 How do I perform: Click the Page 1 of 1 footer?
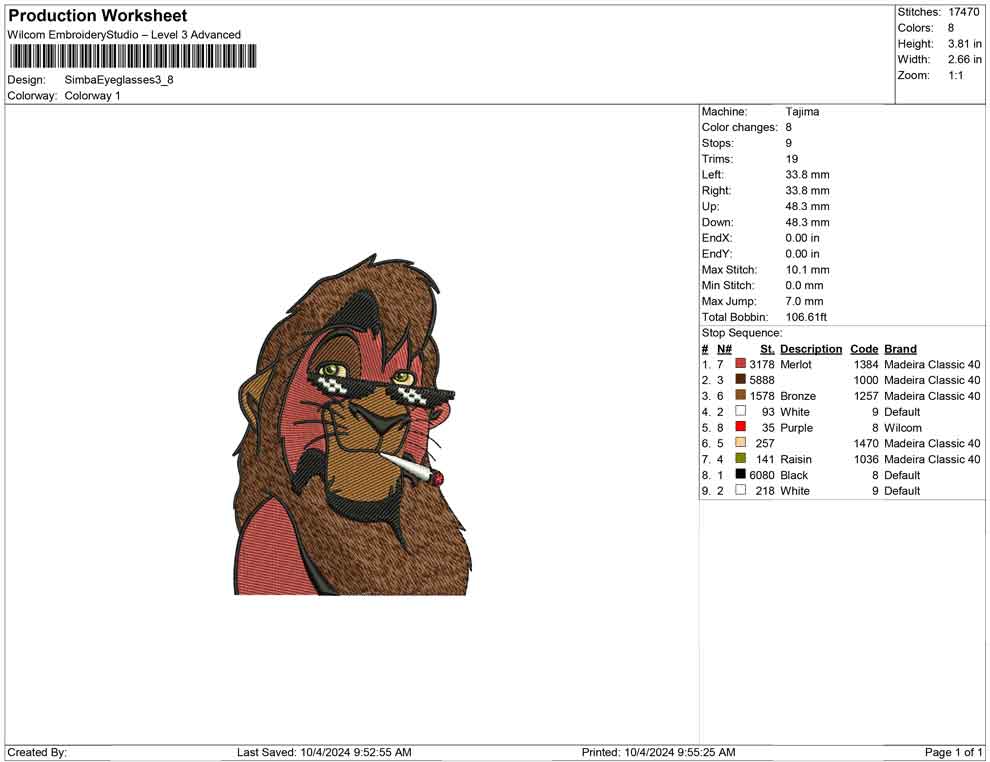[953, 752]
